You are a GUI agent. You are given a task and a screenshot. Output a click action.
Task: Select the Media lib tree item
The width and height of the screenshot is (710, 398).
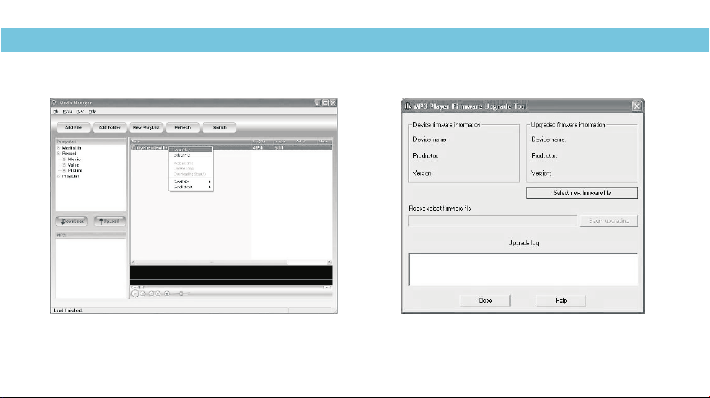72,148
